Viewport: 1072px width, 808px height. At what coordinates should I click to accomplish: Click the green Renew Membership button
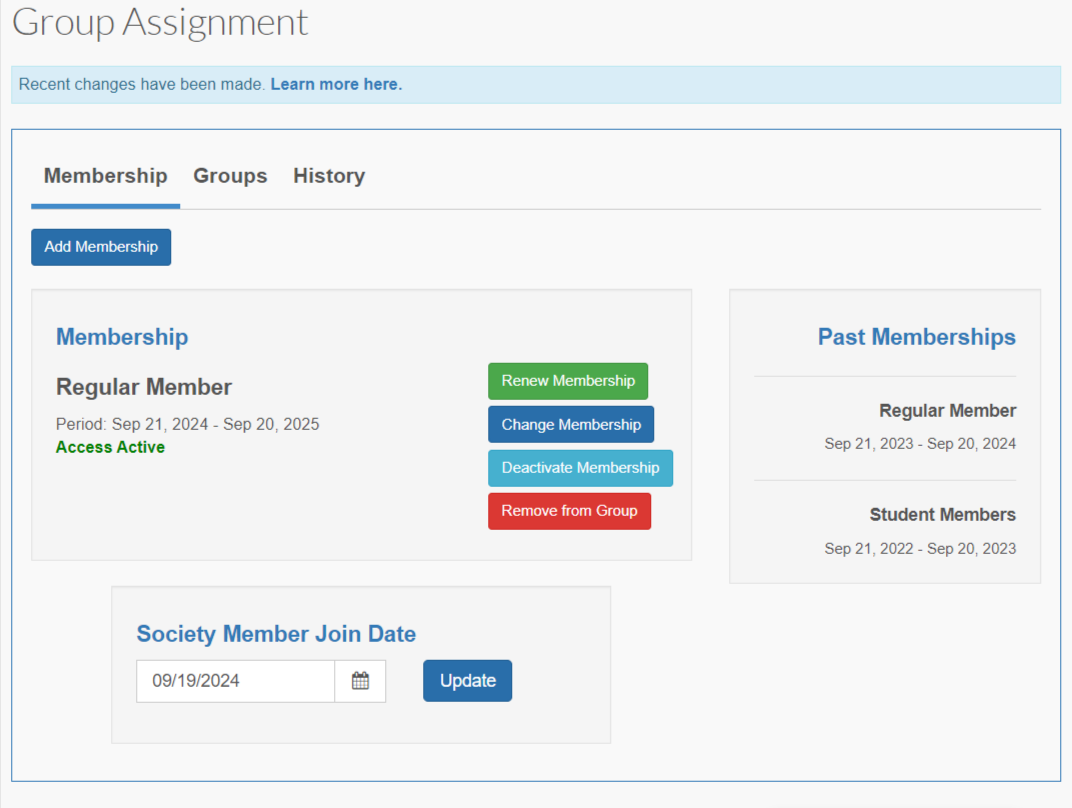pyautogui.click(x=567, y=381)
